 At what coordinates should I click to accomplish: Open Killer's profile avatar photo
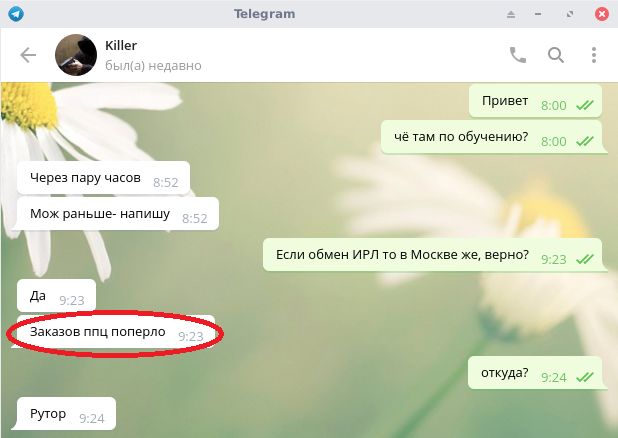(76, 55)
